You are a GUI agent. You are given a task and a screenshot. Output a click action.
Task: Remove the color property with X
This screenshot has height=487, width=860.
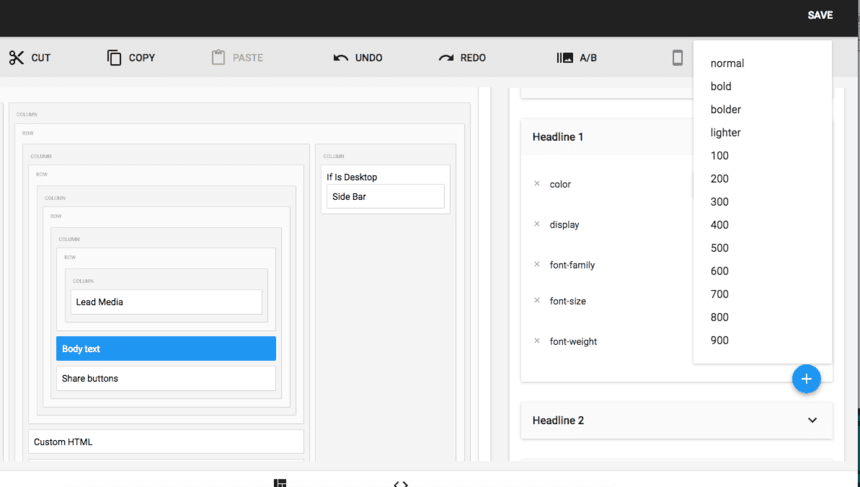tap(537, 184)
